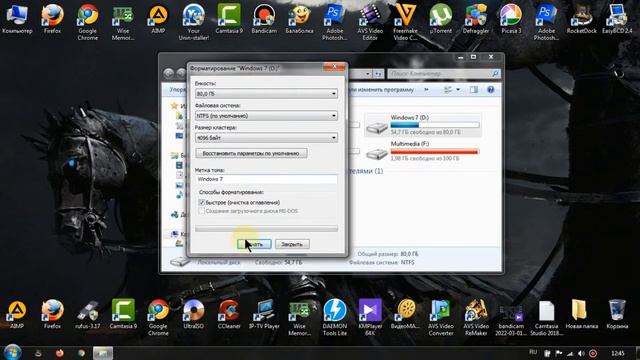
Task: Open the cluster size 4096 dropdown
Action: point(266,138)
